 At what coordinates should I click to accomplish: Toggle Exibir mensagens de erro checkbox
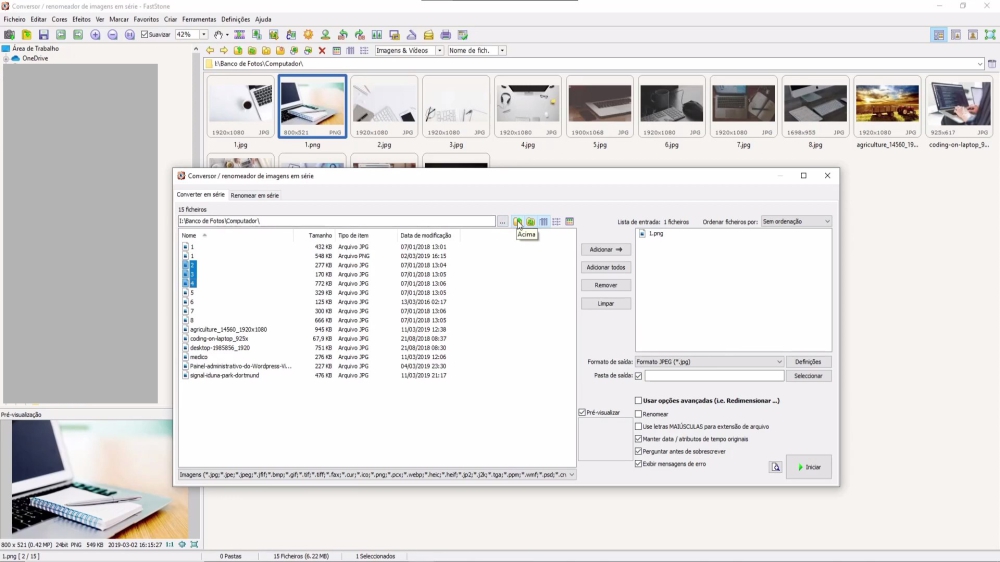638,464
